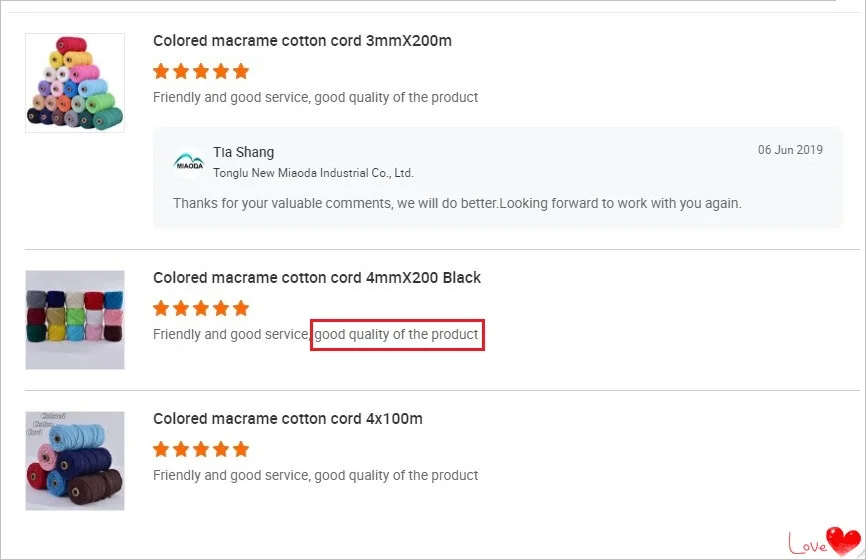Click the first star of the 3mmX200m rating
Image resolution: width=866 pixels, height=560 pixels.
[161, 72]
